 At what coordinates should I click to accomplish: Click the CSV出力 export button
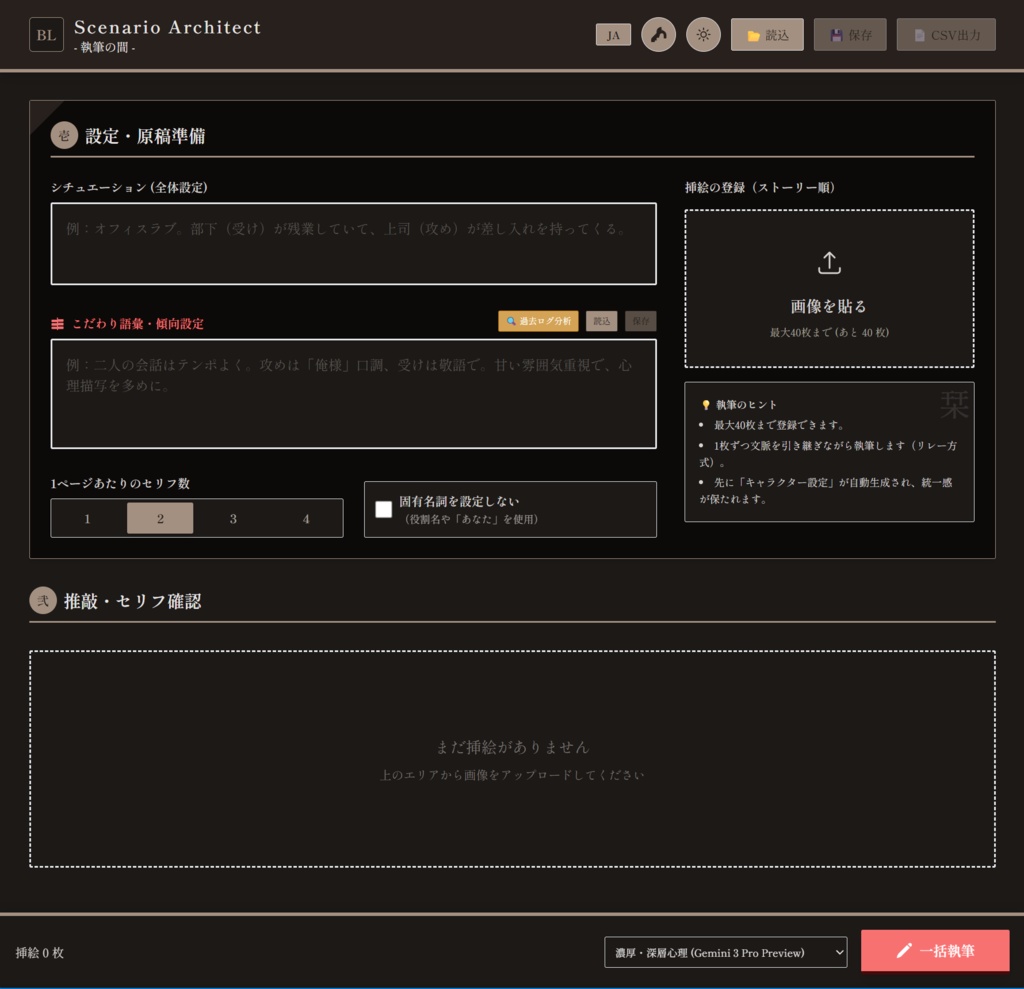[x=944, y=33]
